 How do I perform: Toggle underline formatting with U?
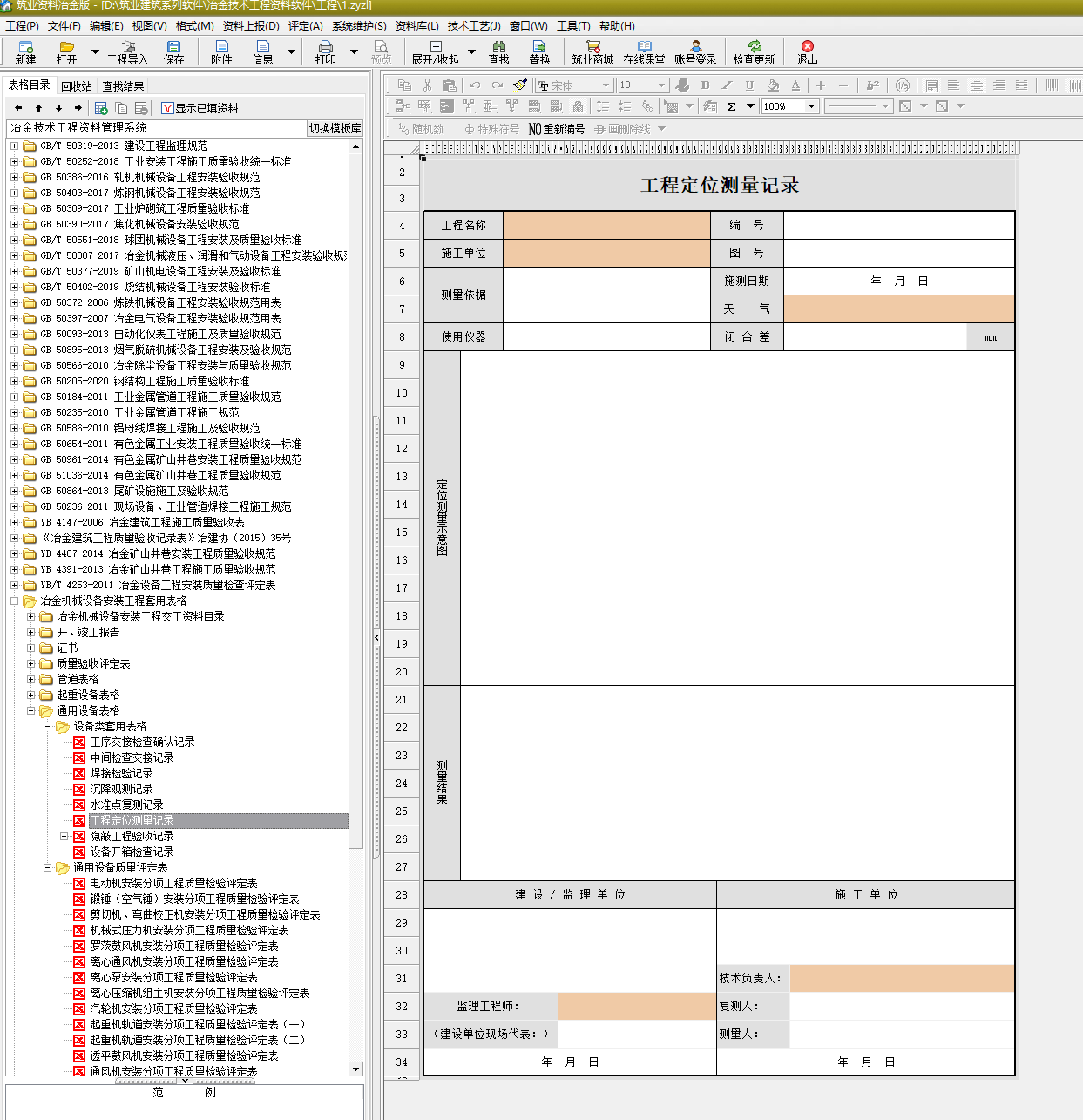tap(749, 85)
